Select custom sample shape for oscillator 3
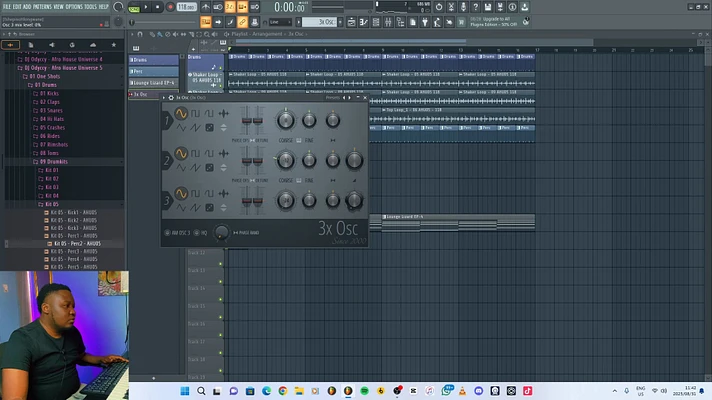Viewport: 712px width, 400px height. tap(223, 193)
